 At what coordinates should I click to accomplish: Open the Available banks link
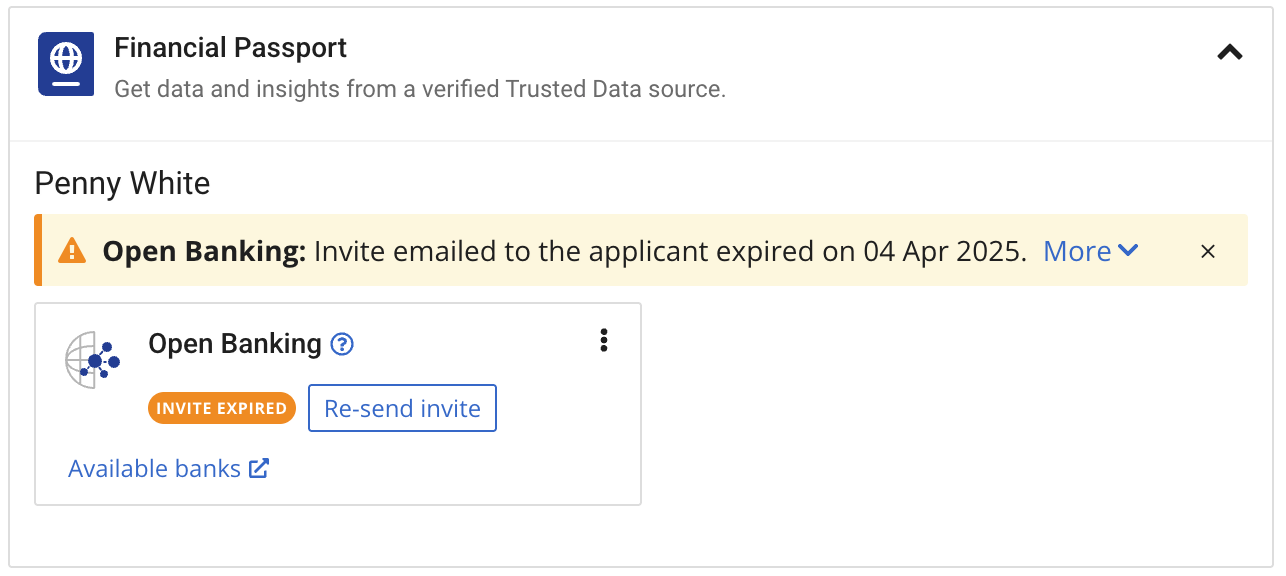(154, 468)
